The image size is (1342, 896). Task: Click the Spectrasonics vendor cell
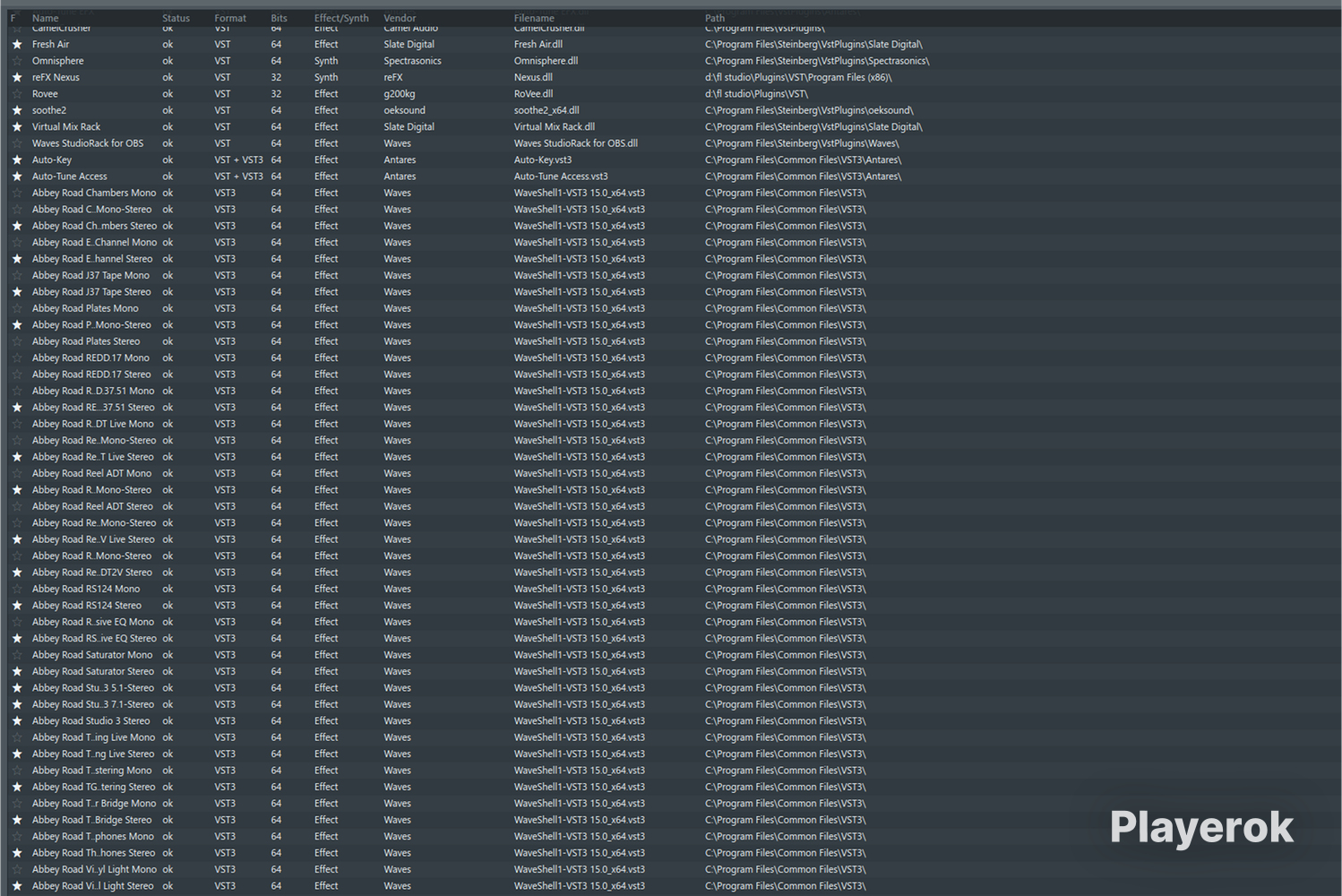coord(413,61)
